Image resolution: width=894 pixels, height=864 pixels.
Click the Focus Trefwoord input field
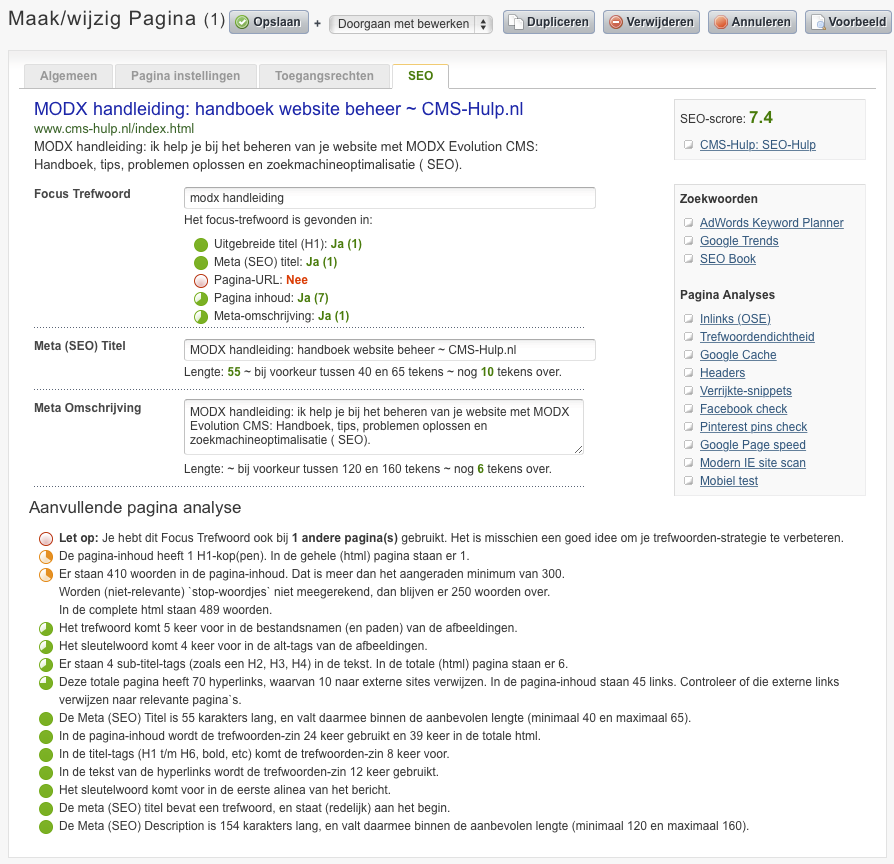[x=390, y=198]
